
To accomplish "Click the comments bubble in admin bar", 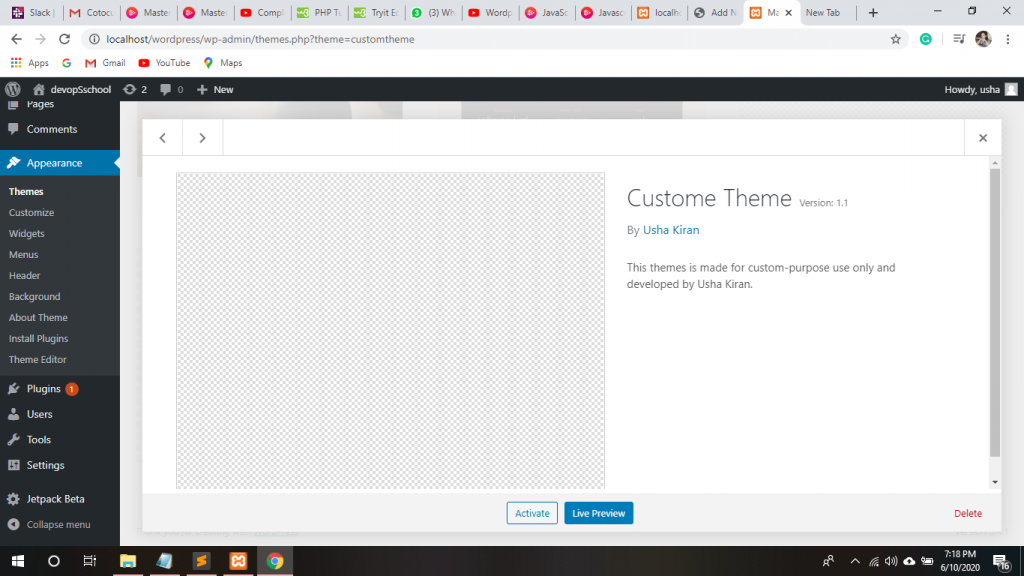I will (x=171, y=89).
